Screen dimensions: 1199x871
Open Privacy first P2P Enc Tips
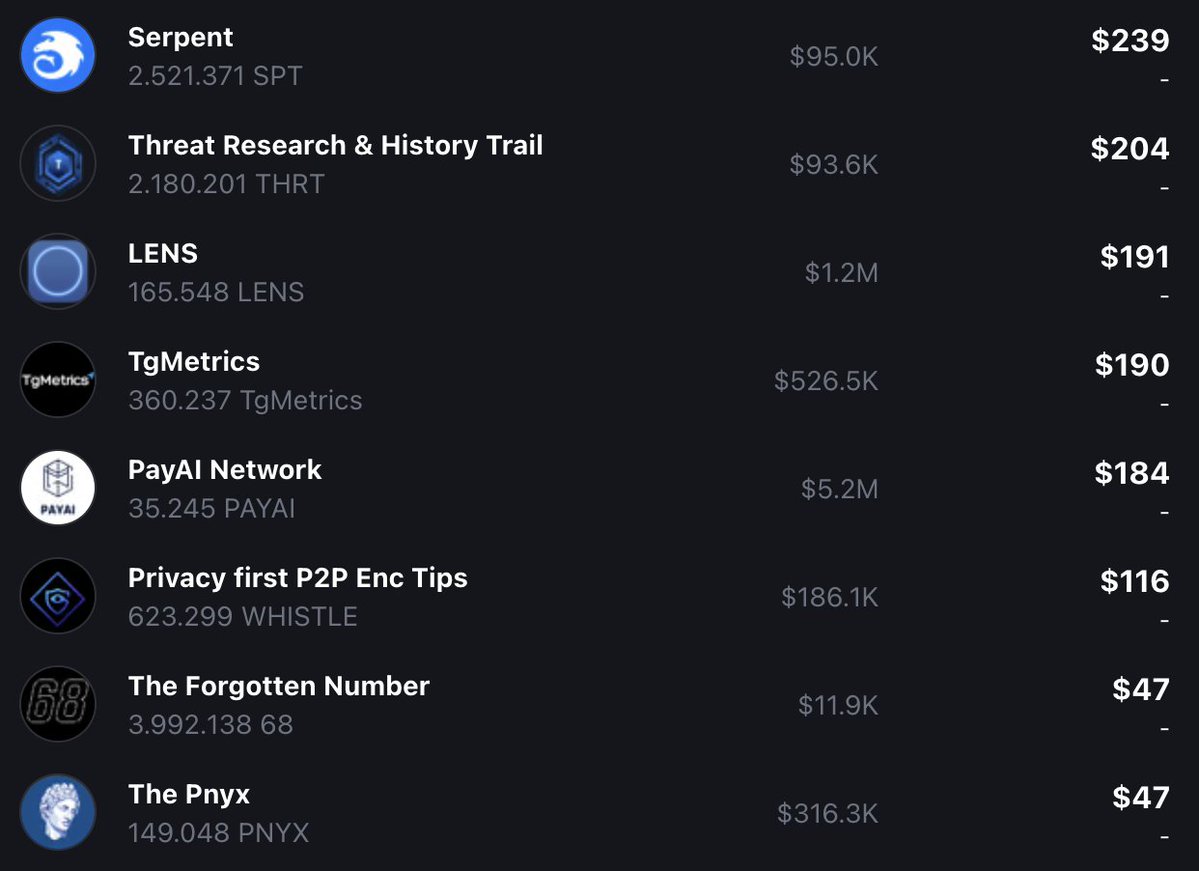(x=297, y=578)
